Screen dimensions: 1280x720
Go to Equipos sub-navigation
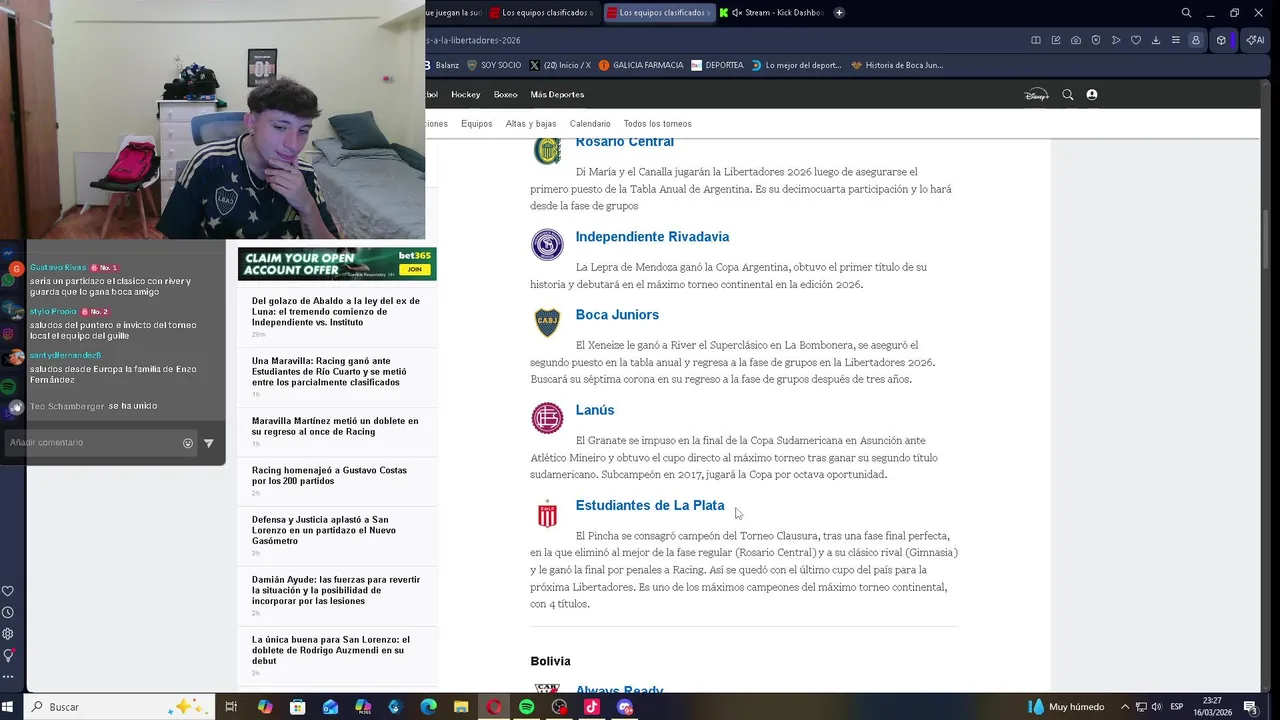tap(476, 124)
